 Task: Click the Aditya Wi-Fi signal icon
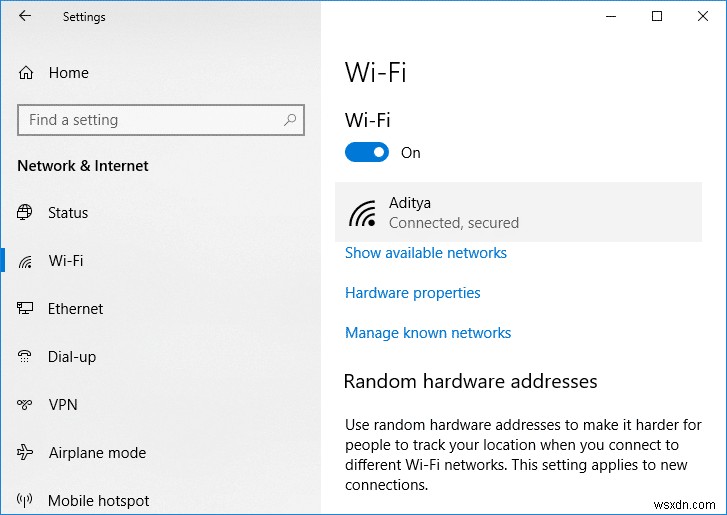362,213
